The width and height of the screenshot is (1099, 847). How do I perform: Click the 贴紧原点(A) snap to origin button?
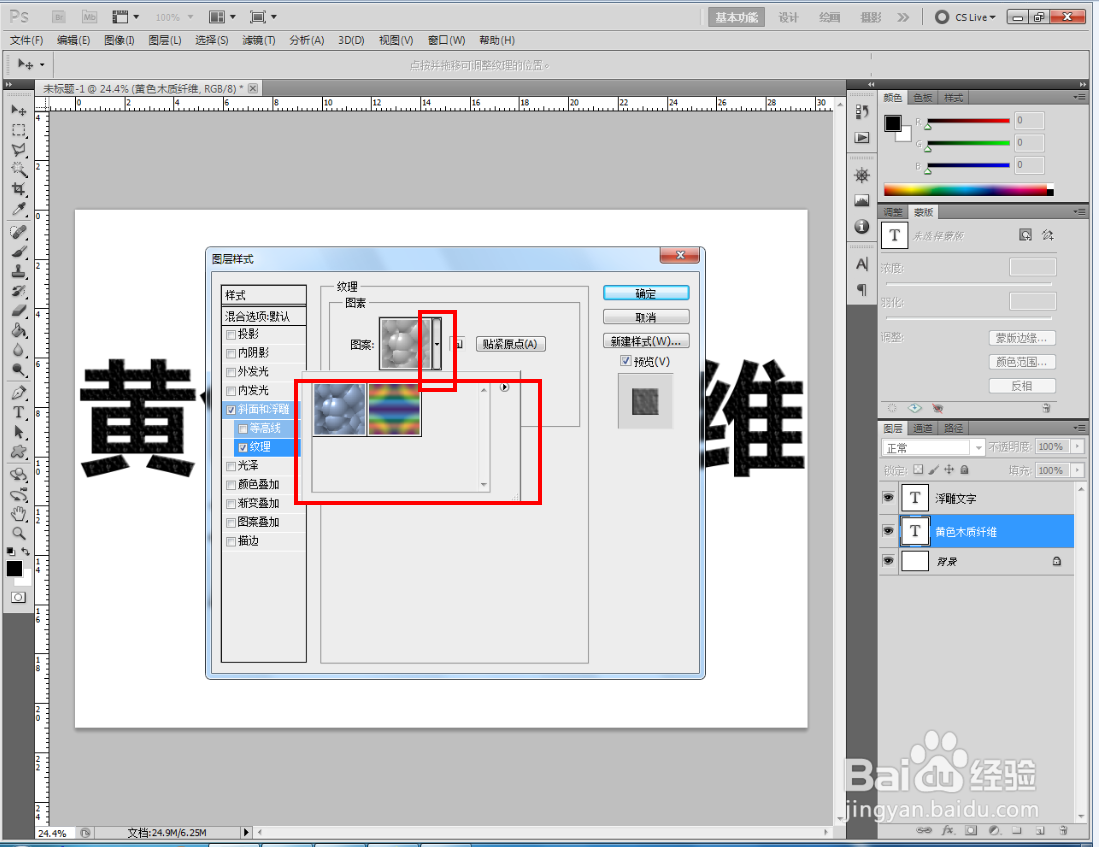tap(510, 344)
